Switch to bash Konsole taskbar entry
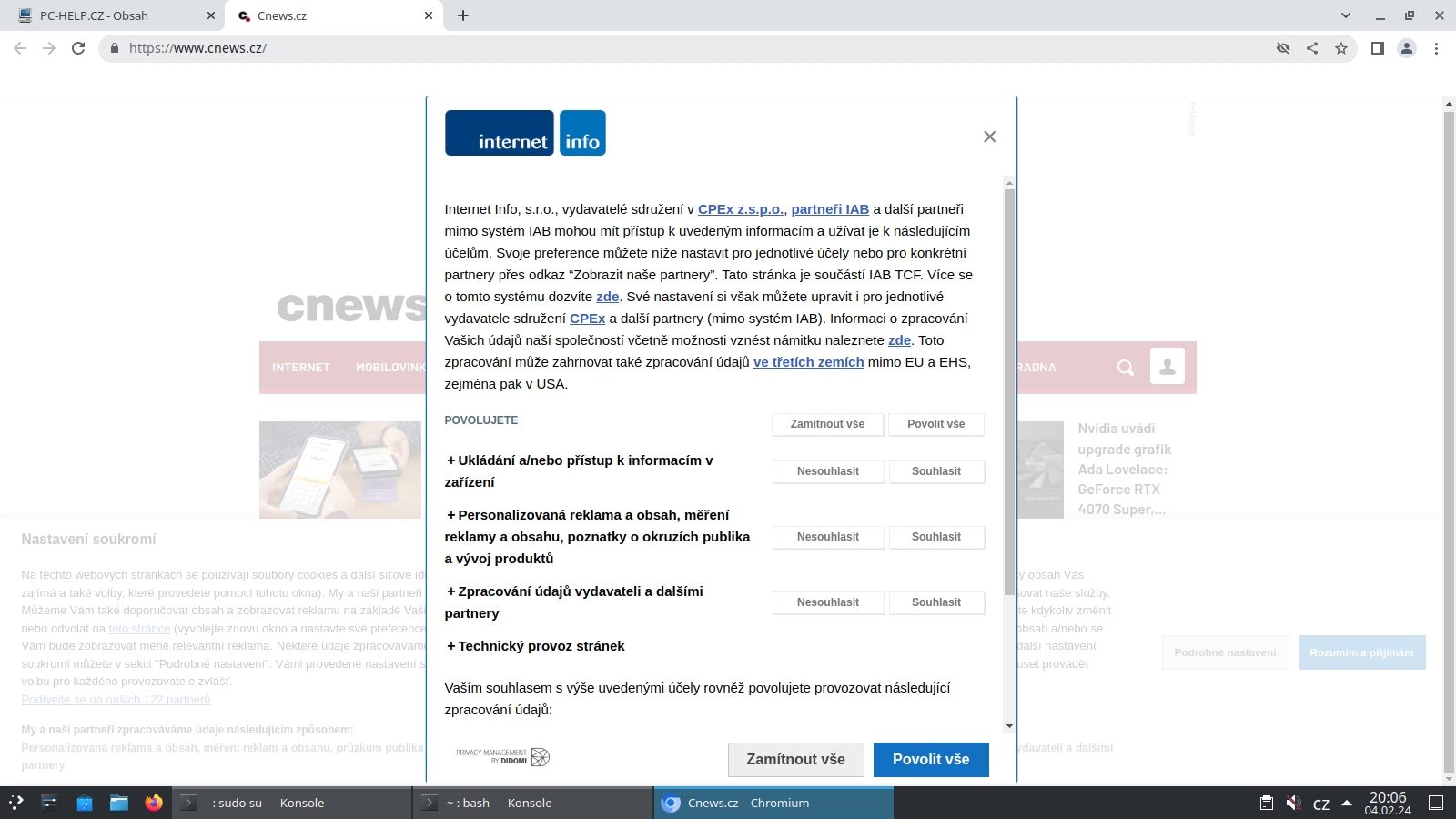Viewport: 1456px width, 819px height. (x=532, y=803)
